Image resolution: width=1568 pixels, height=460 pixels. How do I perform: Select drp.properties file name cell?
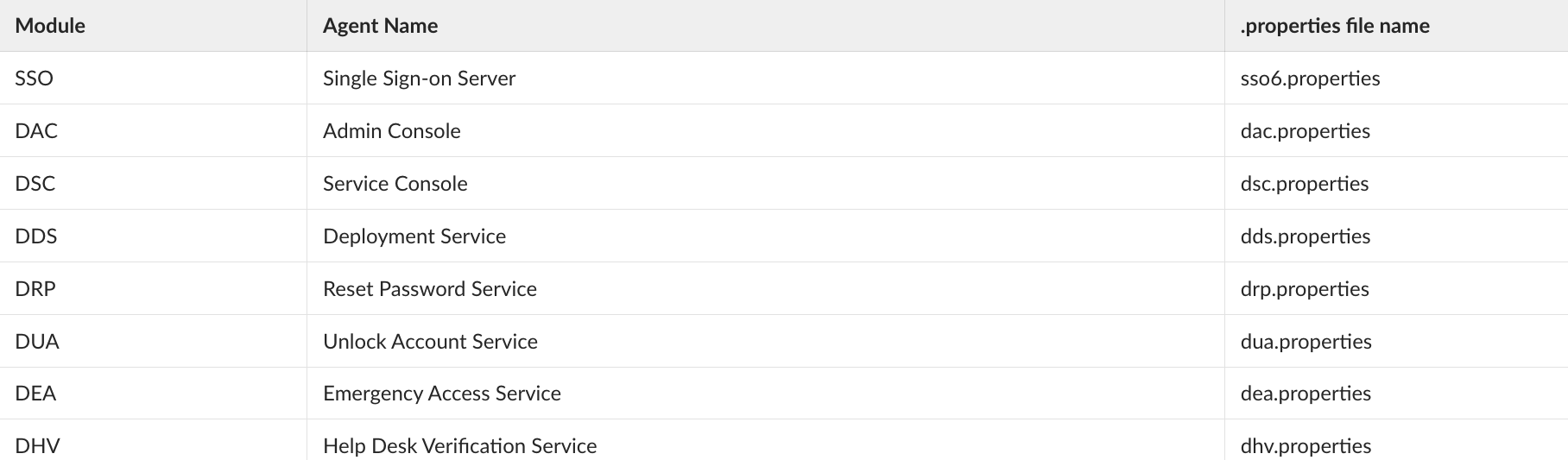pyautogui.click(x=1304, y=289)
